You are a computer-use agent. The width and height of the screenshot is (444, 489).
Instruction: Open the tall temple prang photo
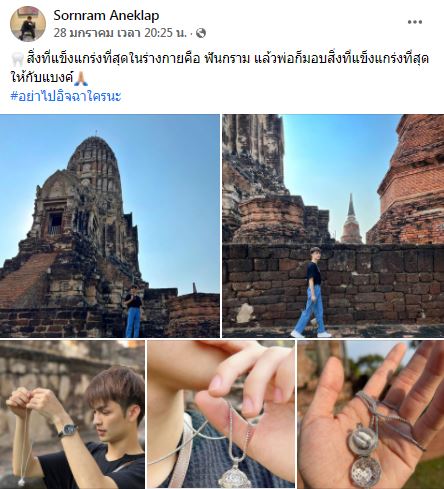(110, 226)
